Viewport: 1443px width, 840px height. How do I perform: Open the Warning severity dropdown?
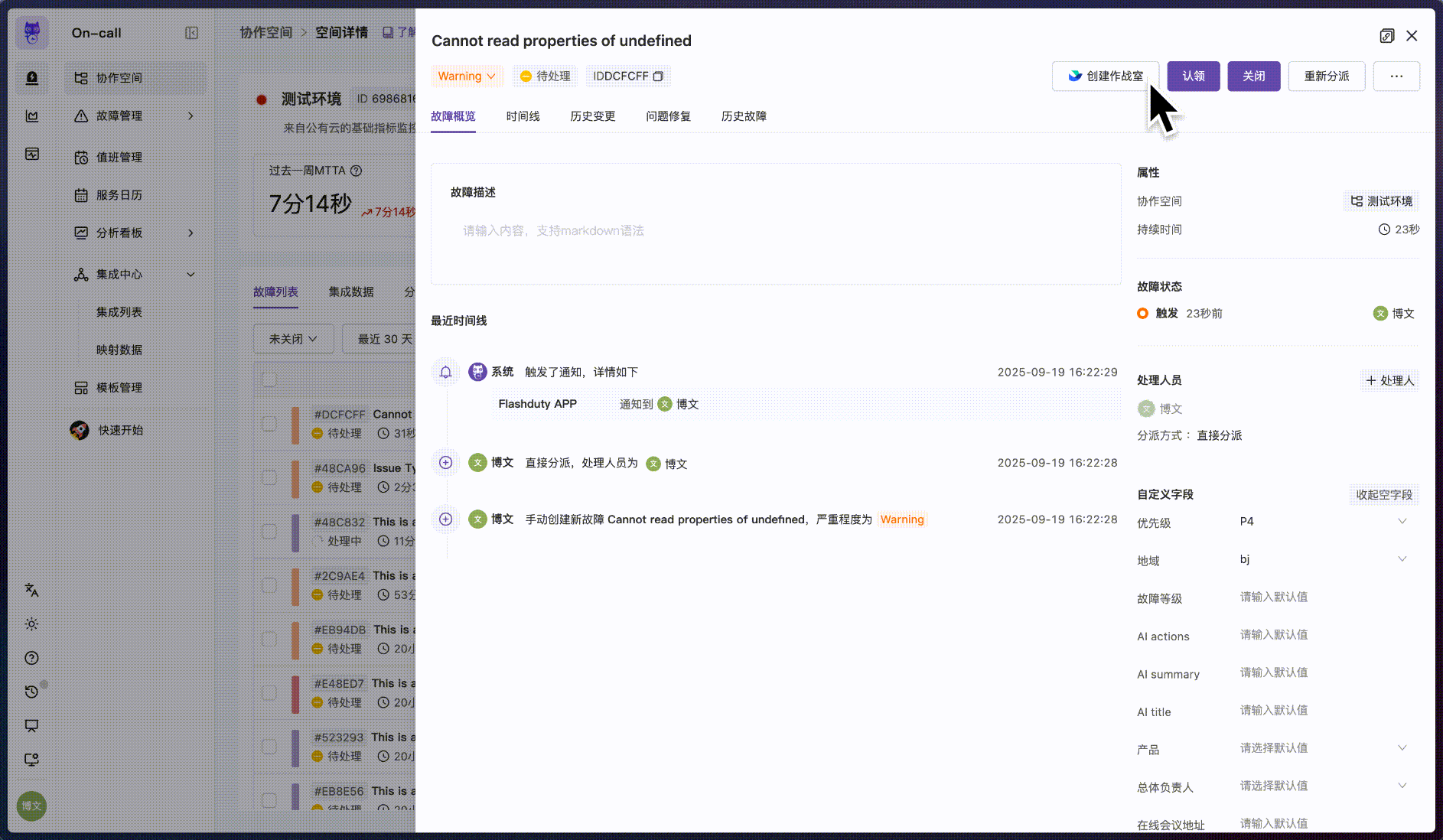[x=467, y=77]
